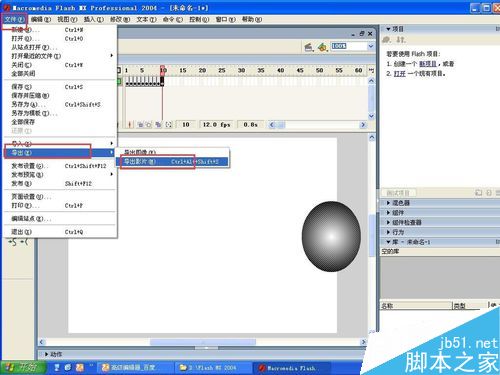
Task: Choose Edit Sites (编辑站点) menu entry
Action: tap(59, 219)
